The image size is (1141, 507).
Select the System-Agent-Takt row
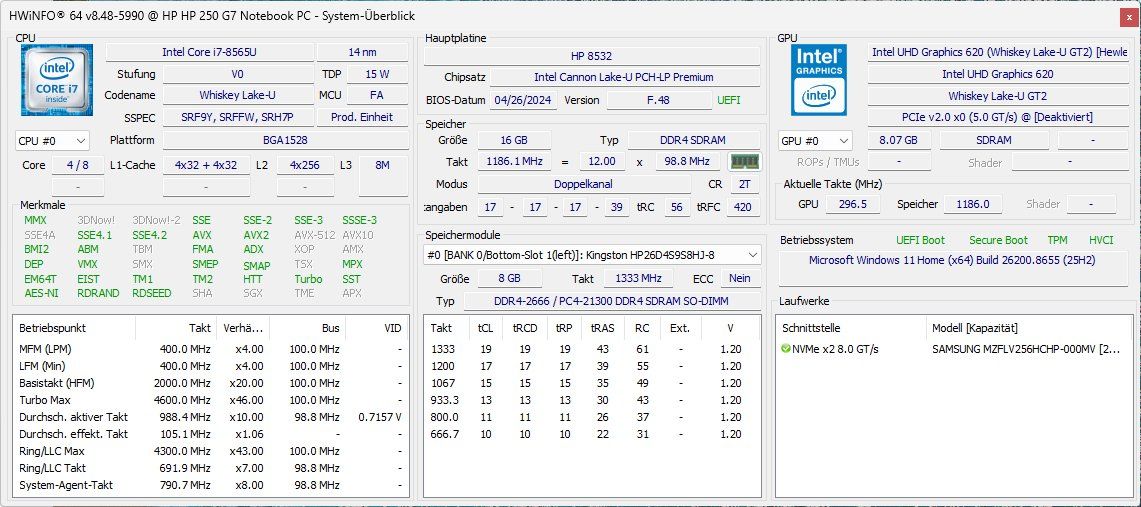click(210, 485)
